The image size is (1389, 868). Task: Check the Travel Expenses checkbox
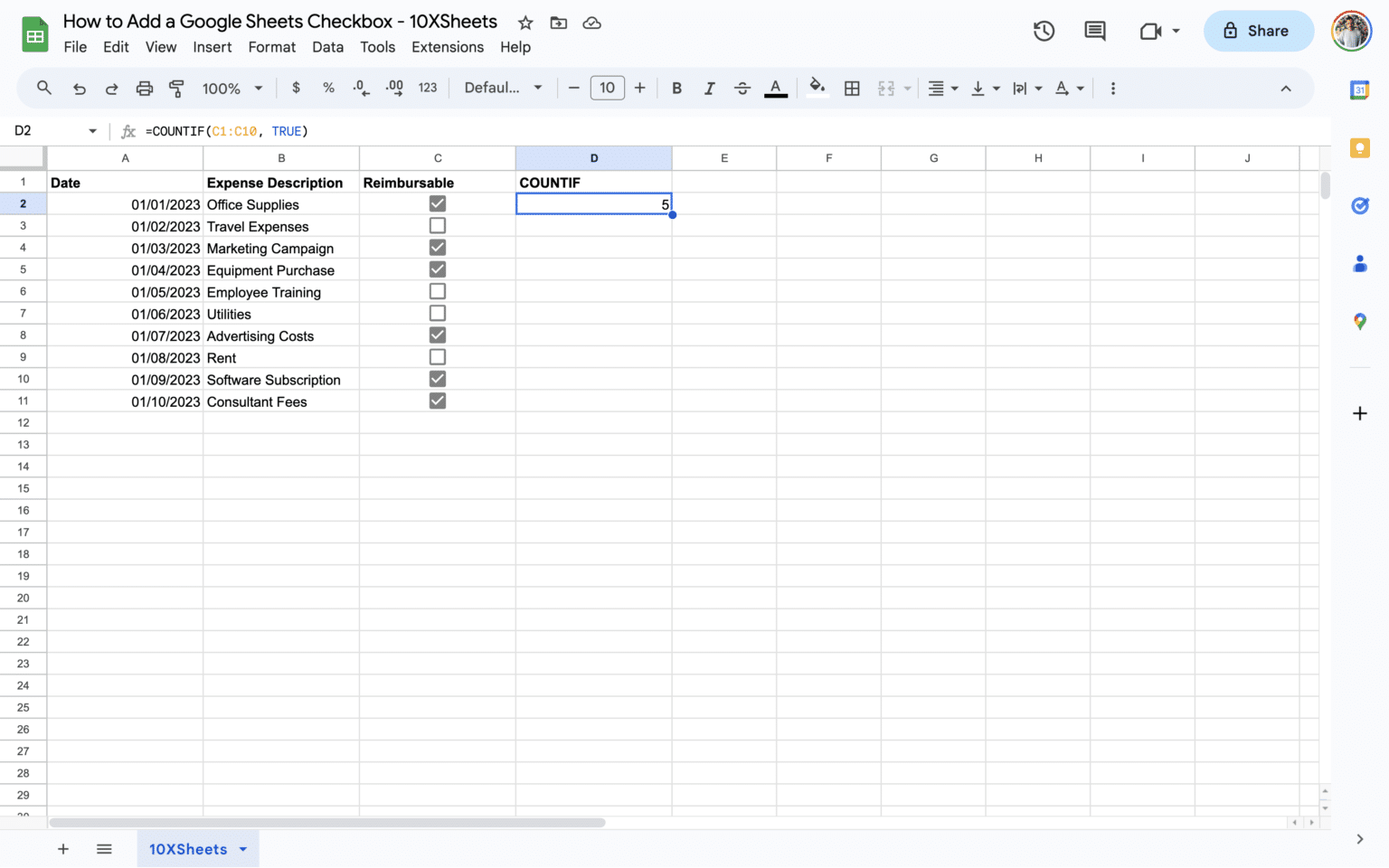pos(438,225)
